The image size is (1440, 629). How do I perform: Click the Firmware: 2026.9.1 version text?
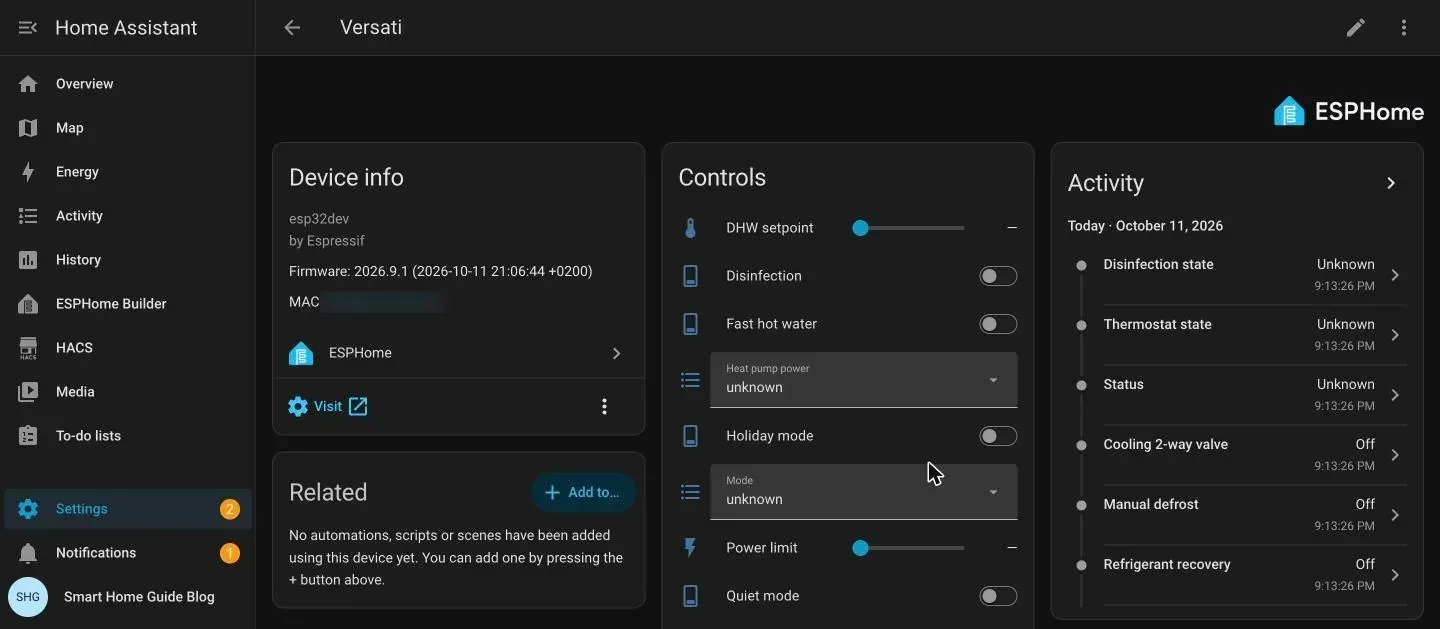440,271
